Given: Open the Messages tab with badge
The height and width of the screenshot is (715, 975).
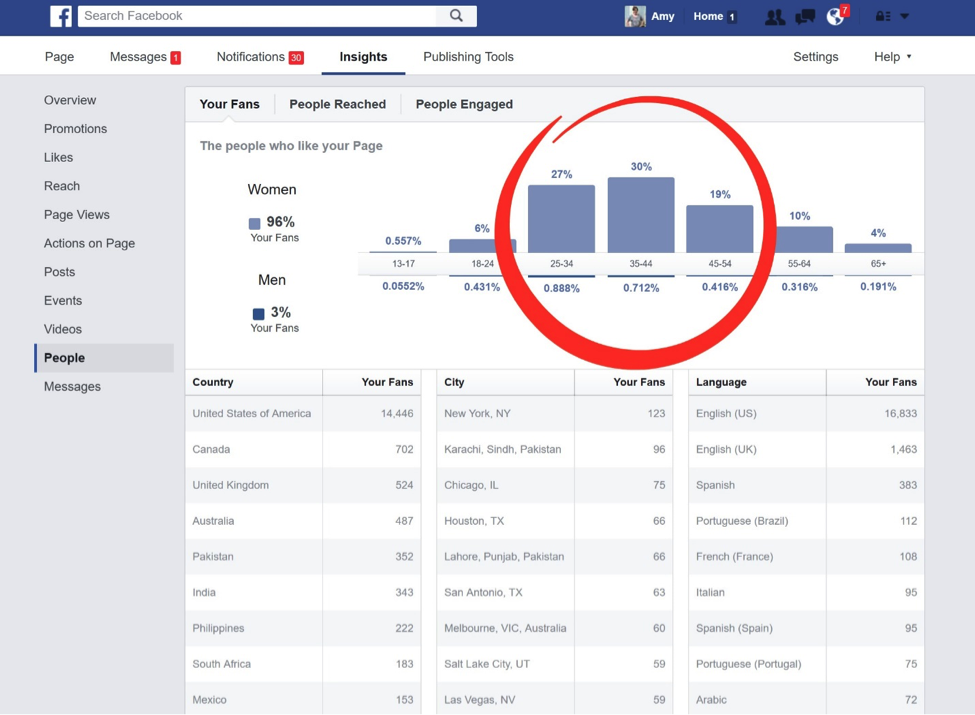Looking at the screenshot, I should (x=145, y=57).
